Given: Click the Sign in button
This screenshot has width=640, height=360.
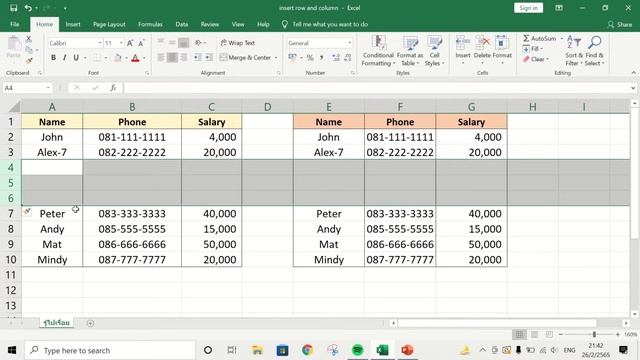Looking at the screenshot, I should pos(529,8).
